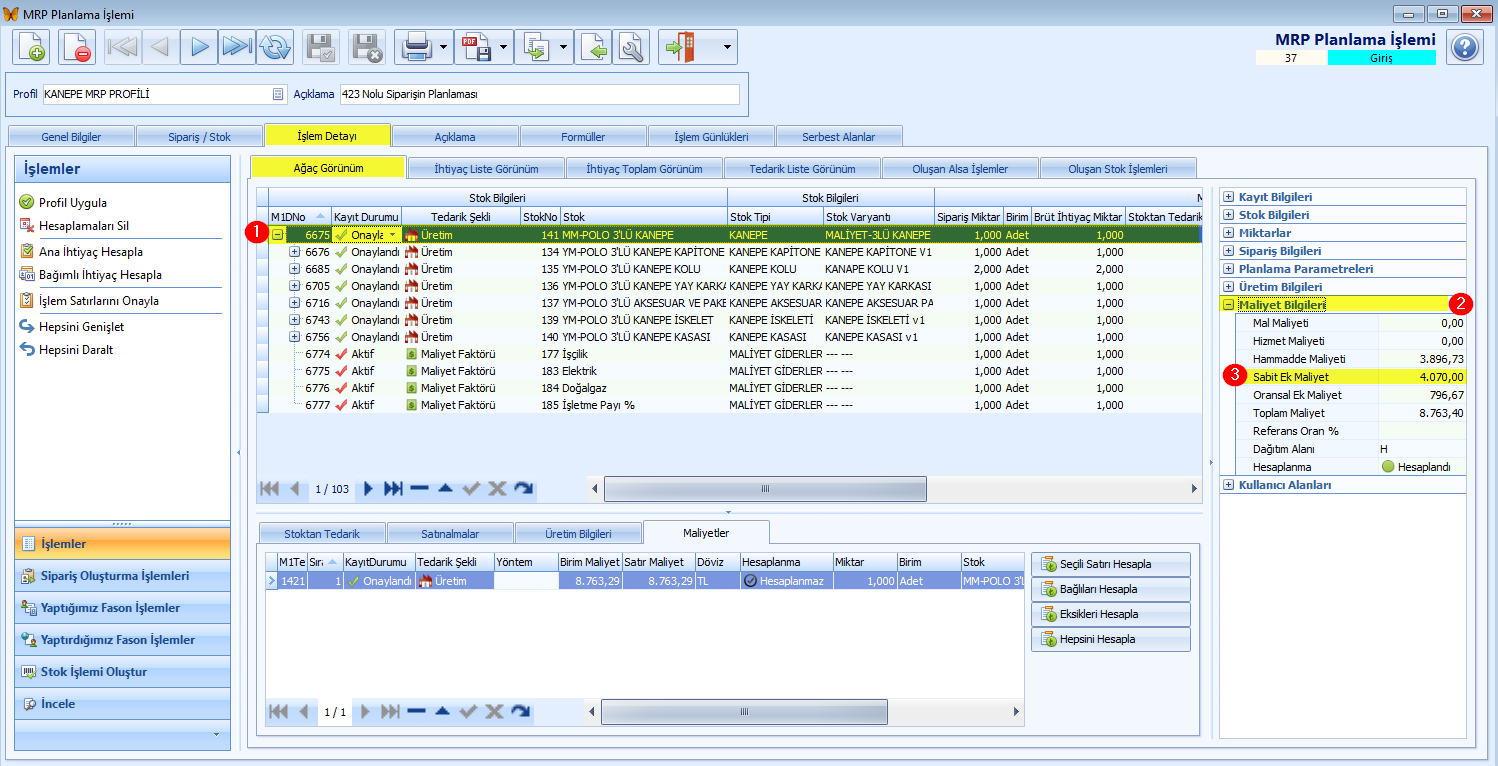This screenshot has width=1498, height=766.
Task: Switch to the Sipariş / Stok tab
Action: point(198,136)
